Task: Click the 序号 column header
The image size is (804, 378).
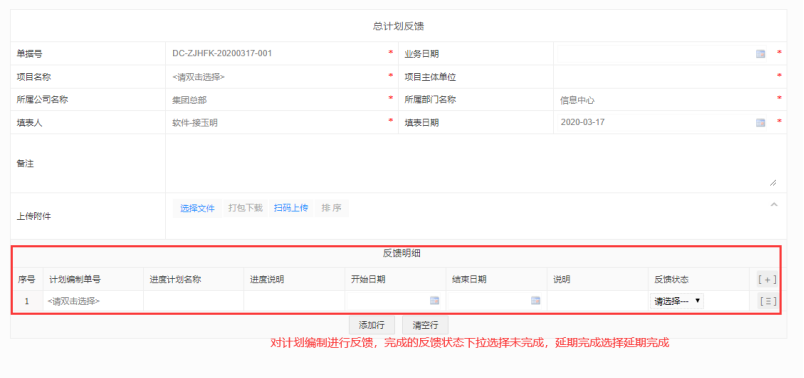Action: point(27,280)
